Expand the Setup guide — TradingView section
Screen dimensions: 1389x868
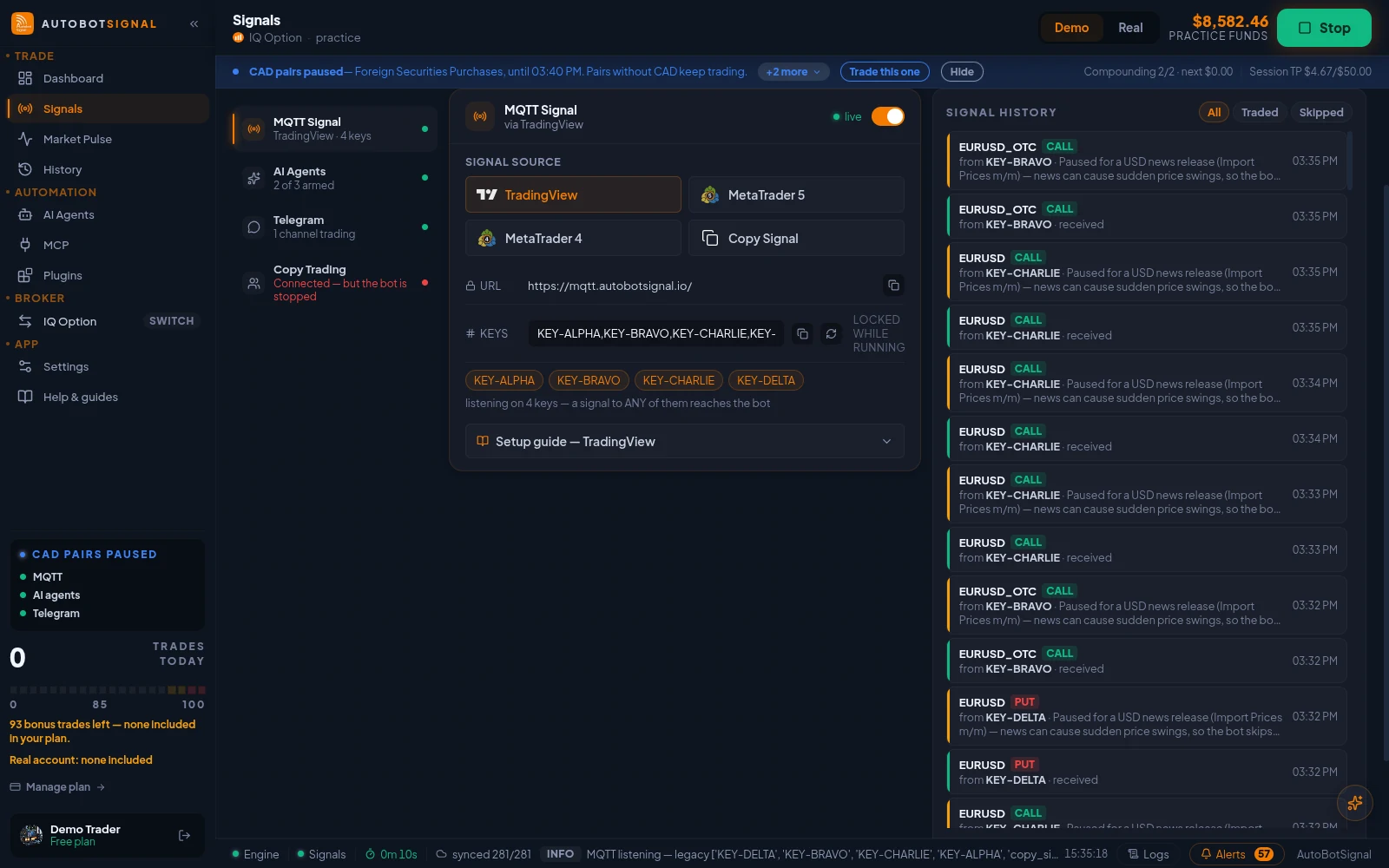tap(684, 441)
